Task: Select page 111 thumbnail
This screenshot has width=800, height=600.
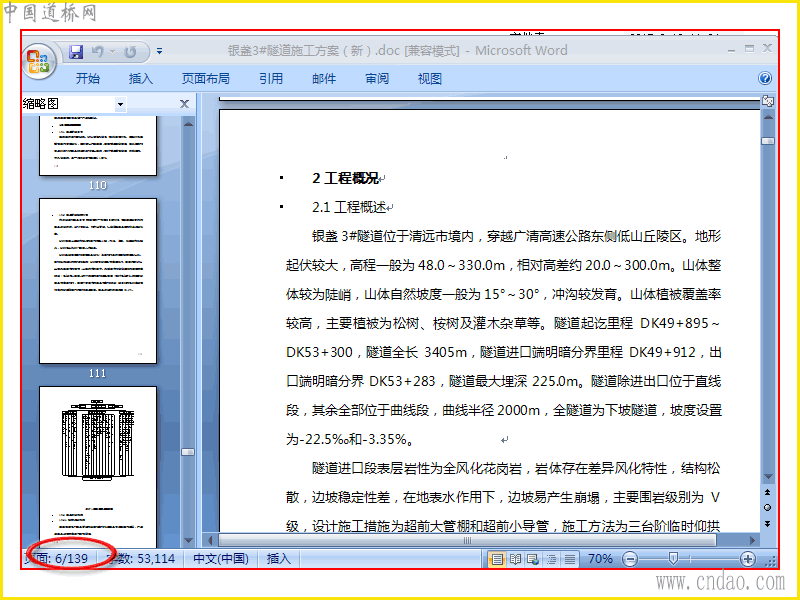Action: click(x=98, y=281)
